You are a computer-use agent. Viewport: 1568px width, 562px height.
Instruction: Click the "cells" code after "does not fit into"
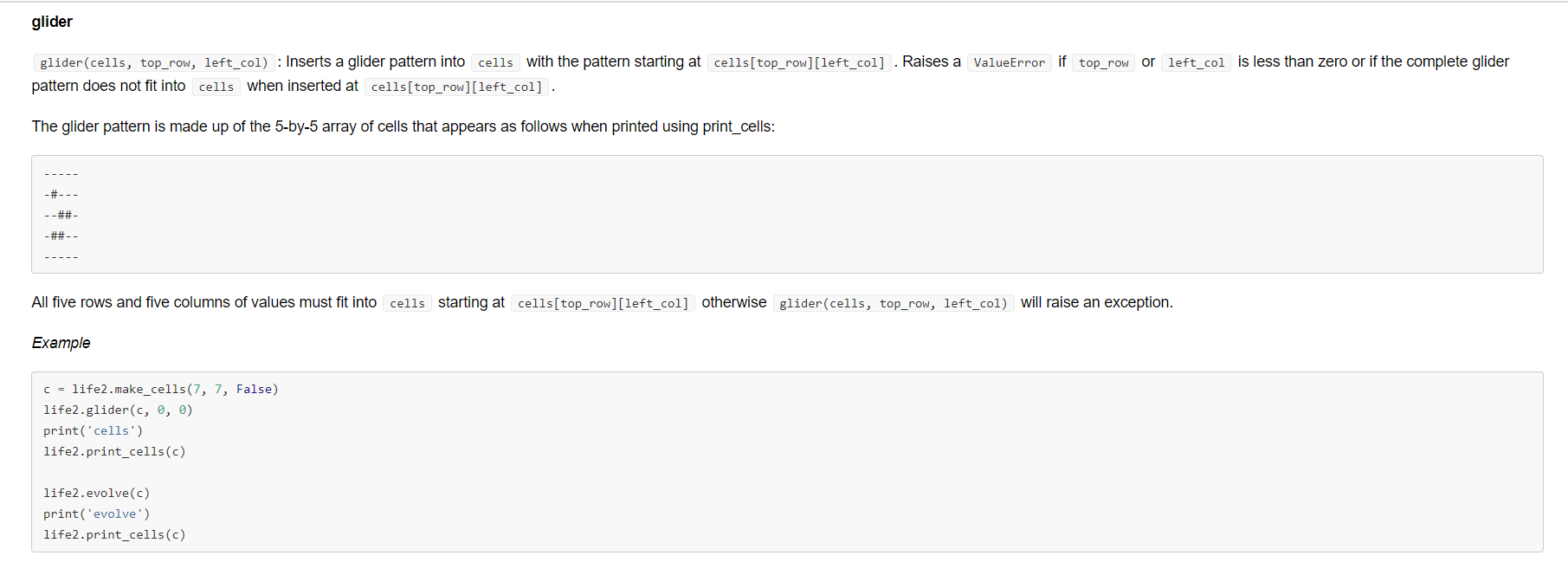(216, 87)
